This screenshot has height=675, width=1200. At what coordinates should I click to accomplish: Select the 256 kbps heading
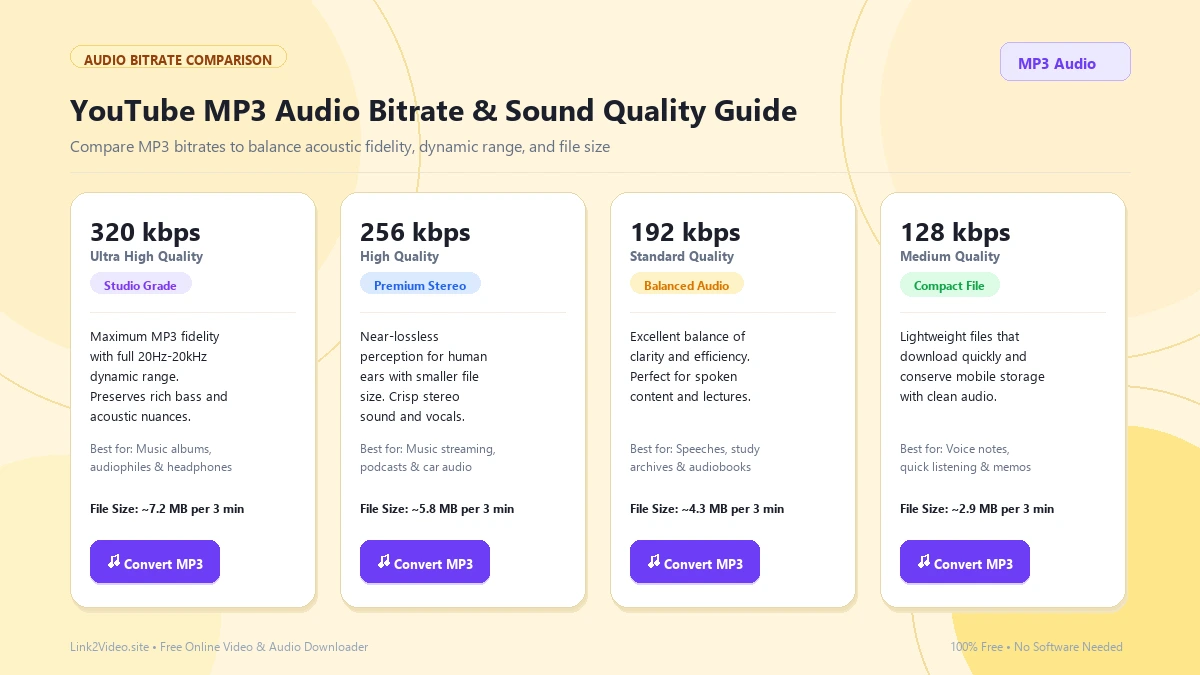tap(415, 232)
